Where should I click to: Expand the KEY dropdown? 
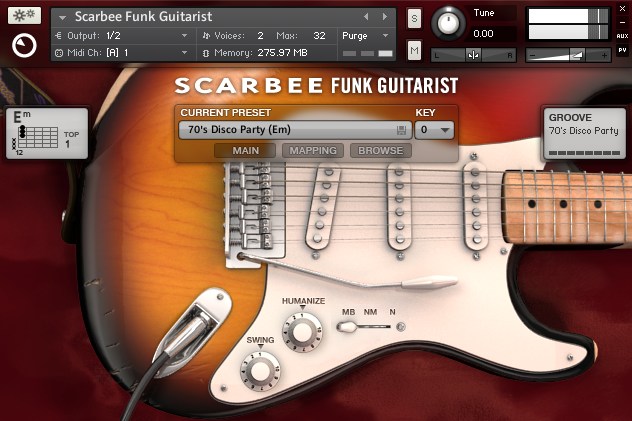pyautogui.click(x=435, y=130)
